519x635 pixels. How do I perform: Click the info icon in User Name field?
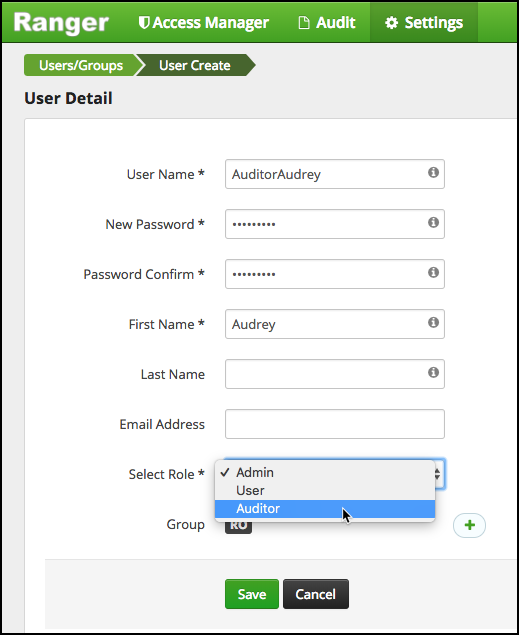coord(433,173)
